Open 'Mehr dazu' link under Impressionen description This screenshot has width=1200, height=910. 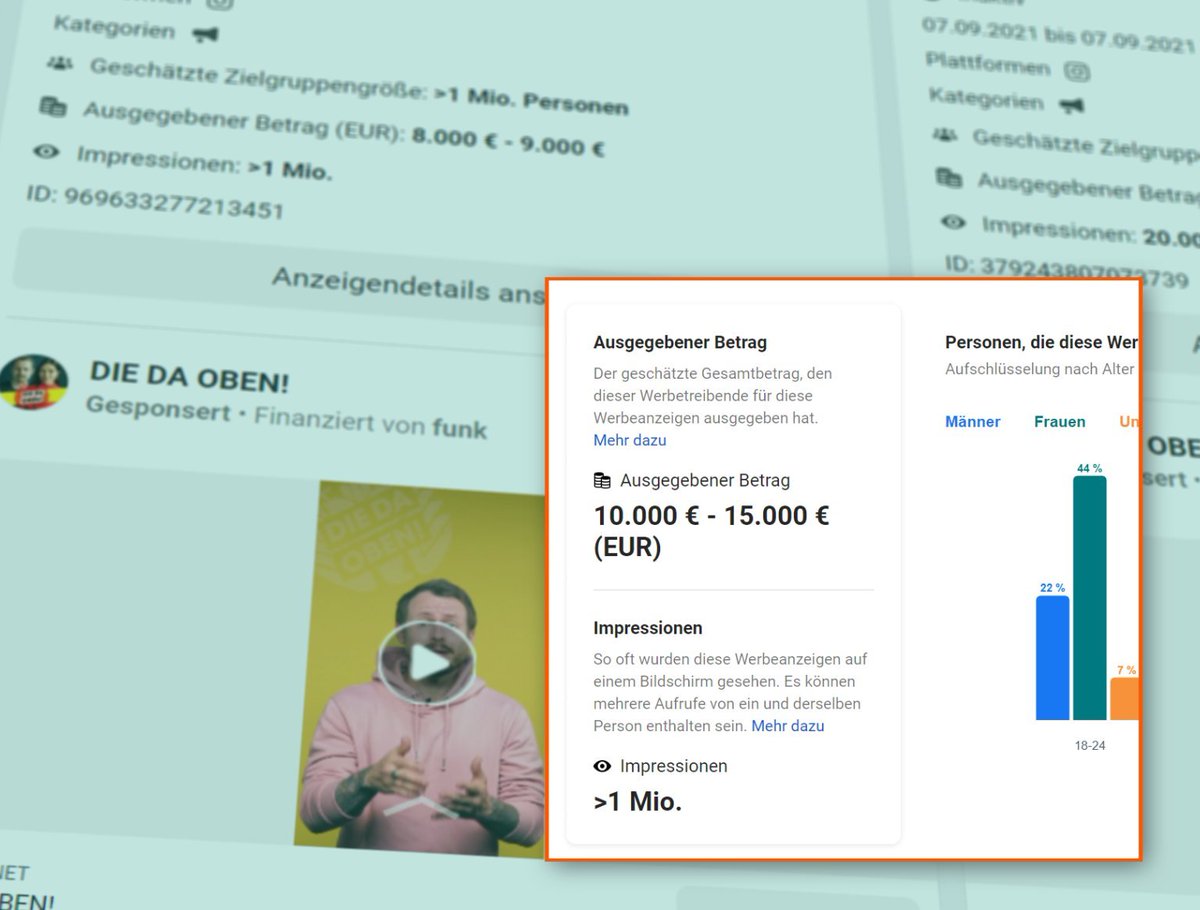click(788, 726)
